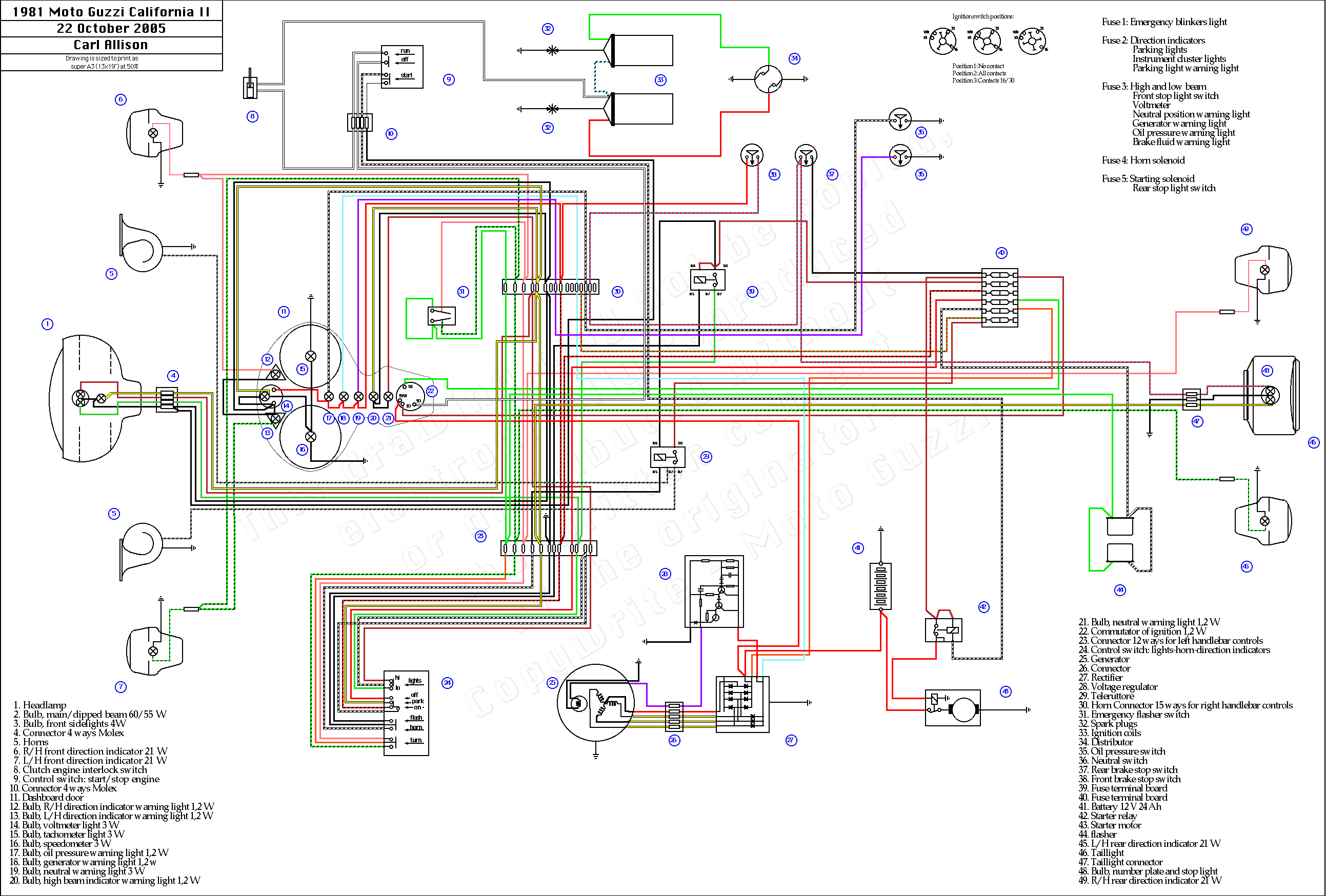
Task: Select the lower ignition coil symbol
Action: click(638, 108)
